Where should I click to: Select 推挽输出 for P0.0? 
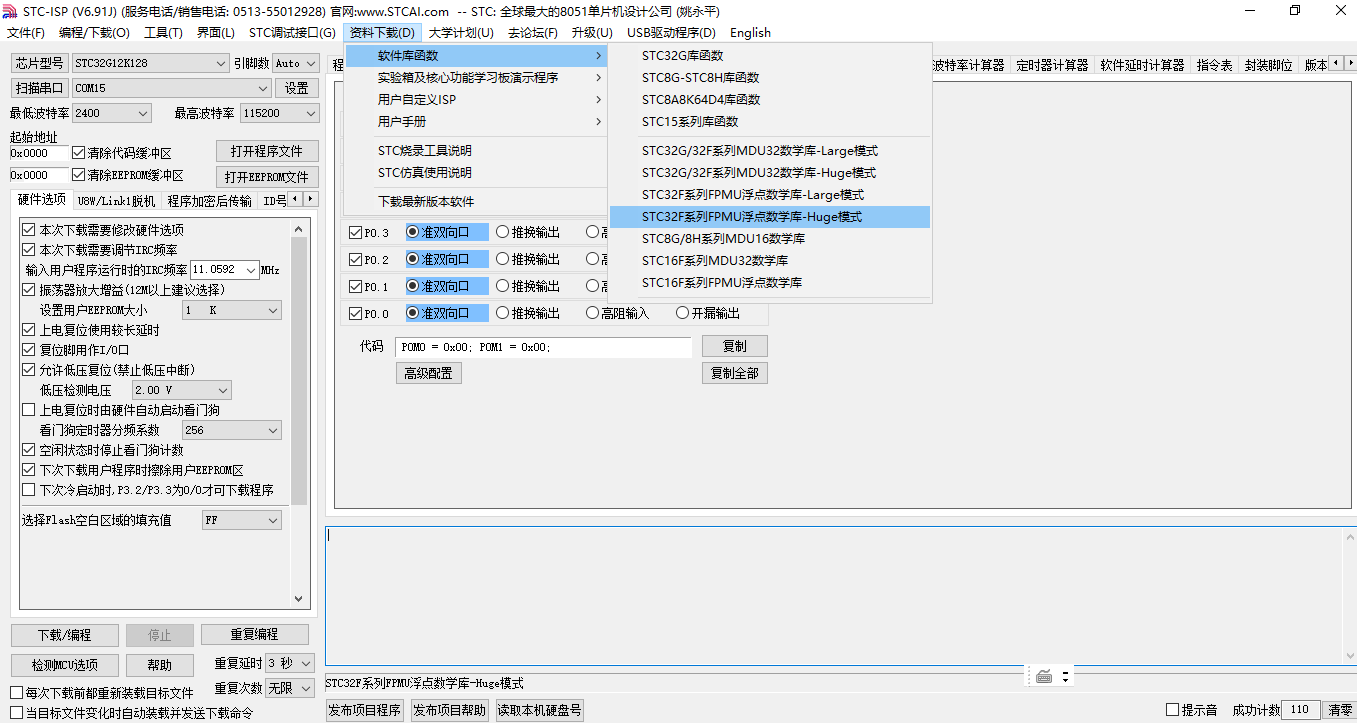pyautogui.click(x=502, y=313)
